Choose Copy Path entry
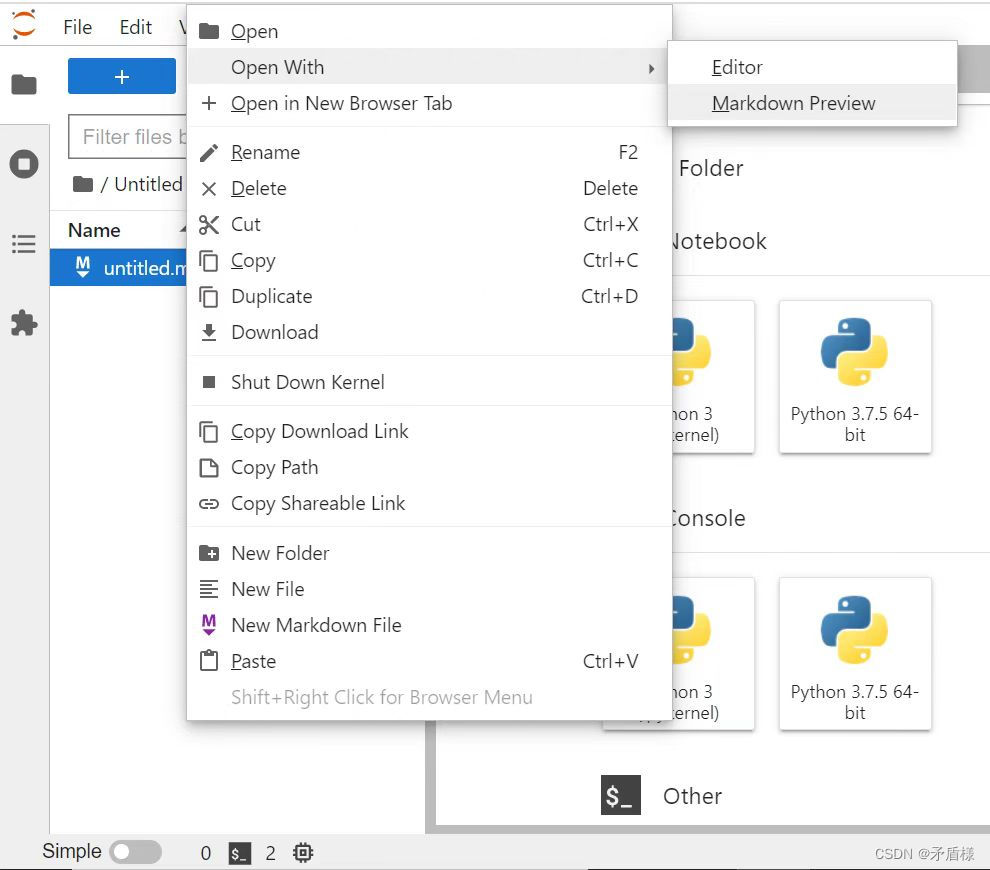The image size is (990, 870). (x=429, y=467)
